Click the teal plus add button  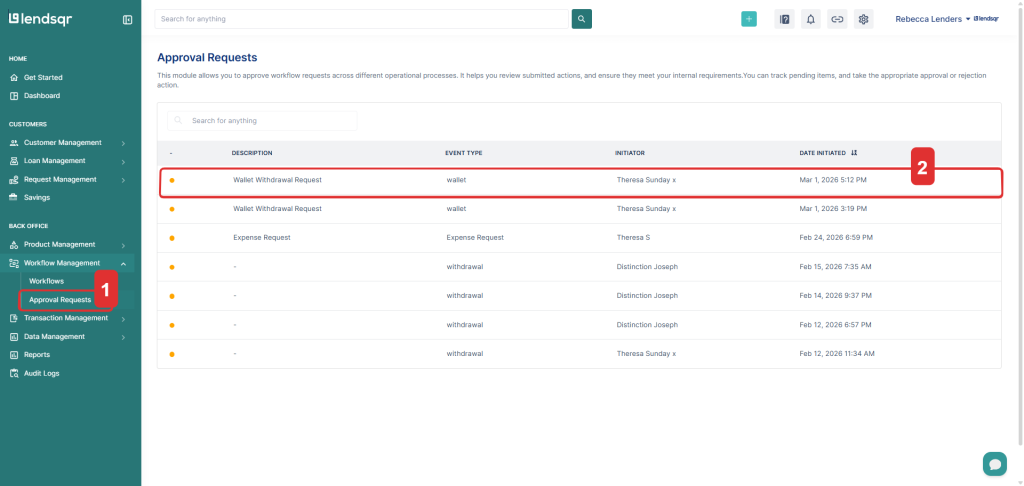[749, 19]
